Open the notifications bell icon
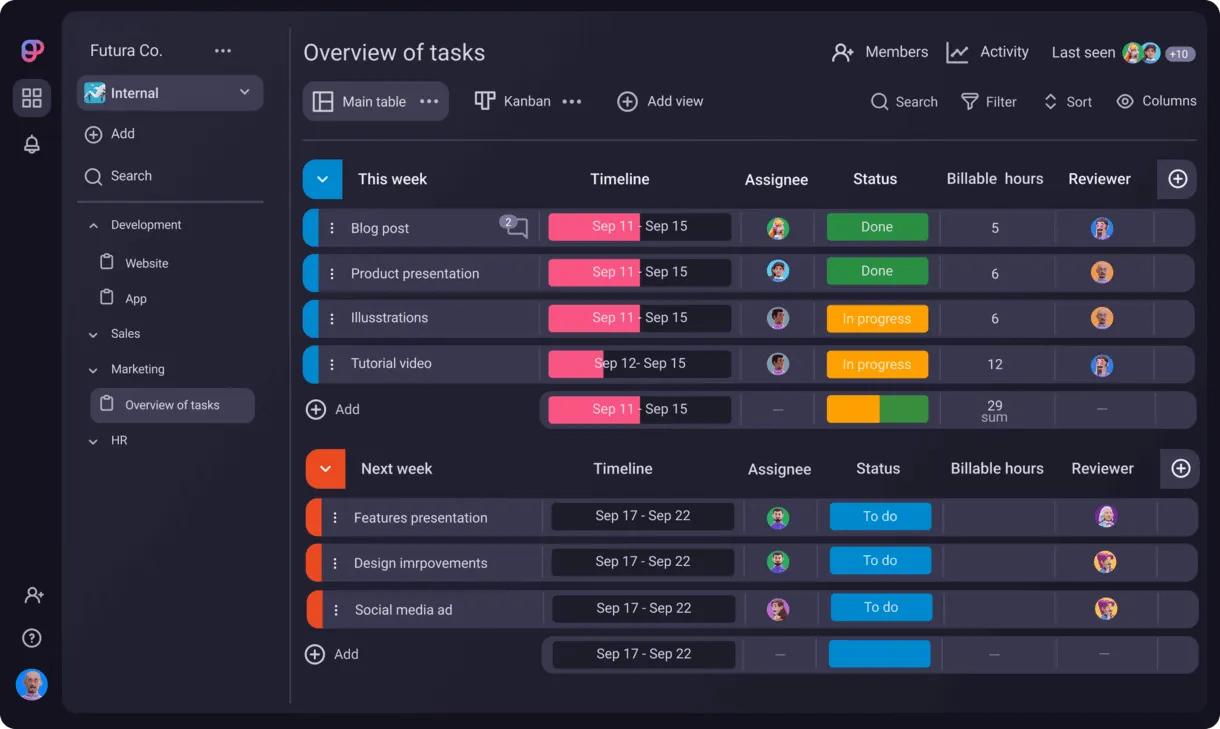 (x=32, y=144)
